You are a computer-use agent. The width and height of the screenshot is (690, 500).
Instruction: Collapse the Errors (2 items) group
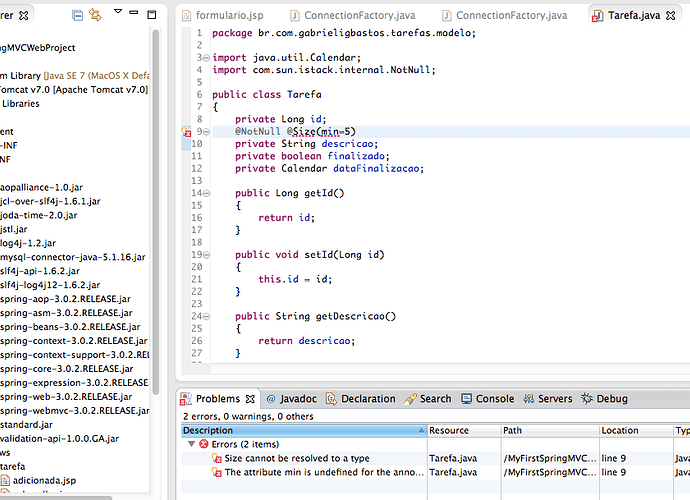[x=190, y=444]
